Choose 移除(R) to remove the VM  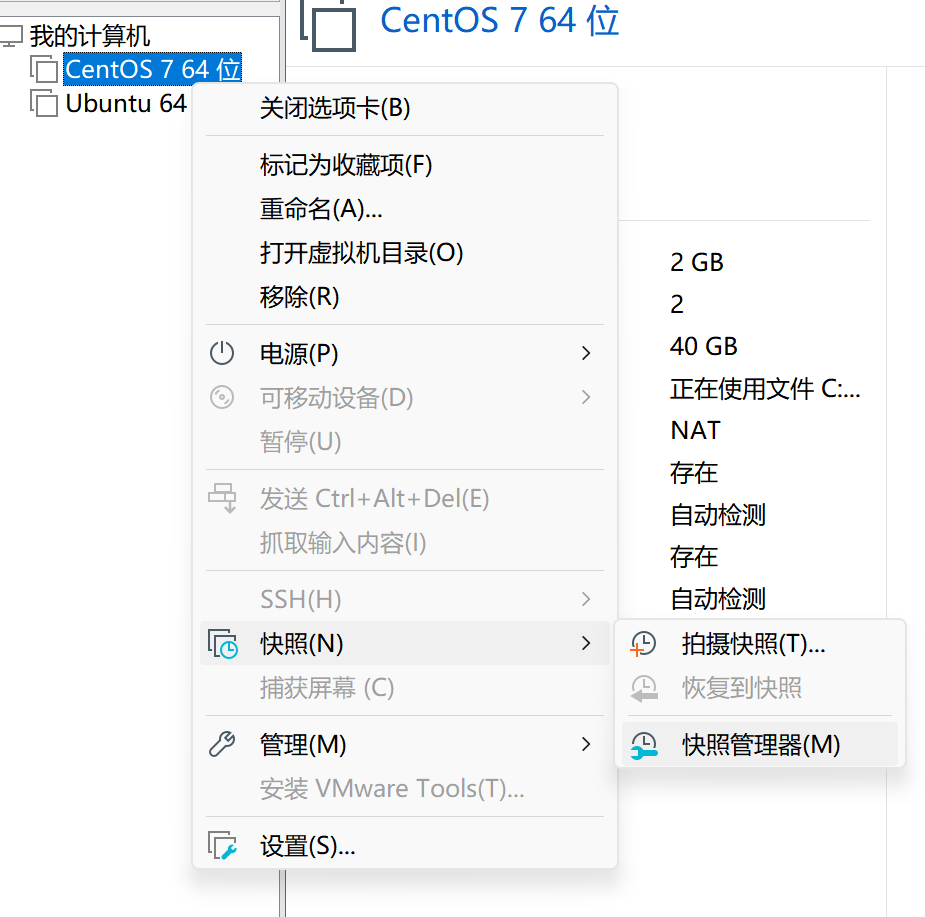coord(299,296)
